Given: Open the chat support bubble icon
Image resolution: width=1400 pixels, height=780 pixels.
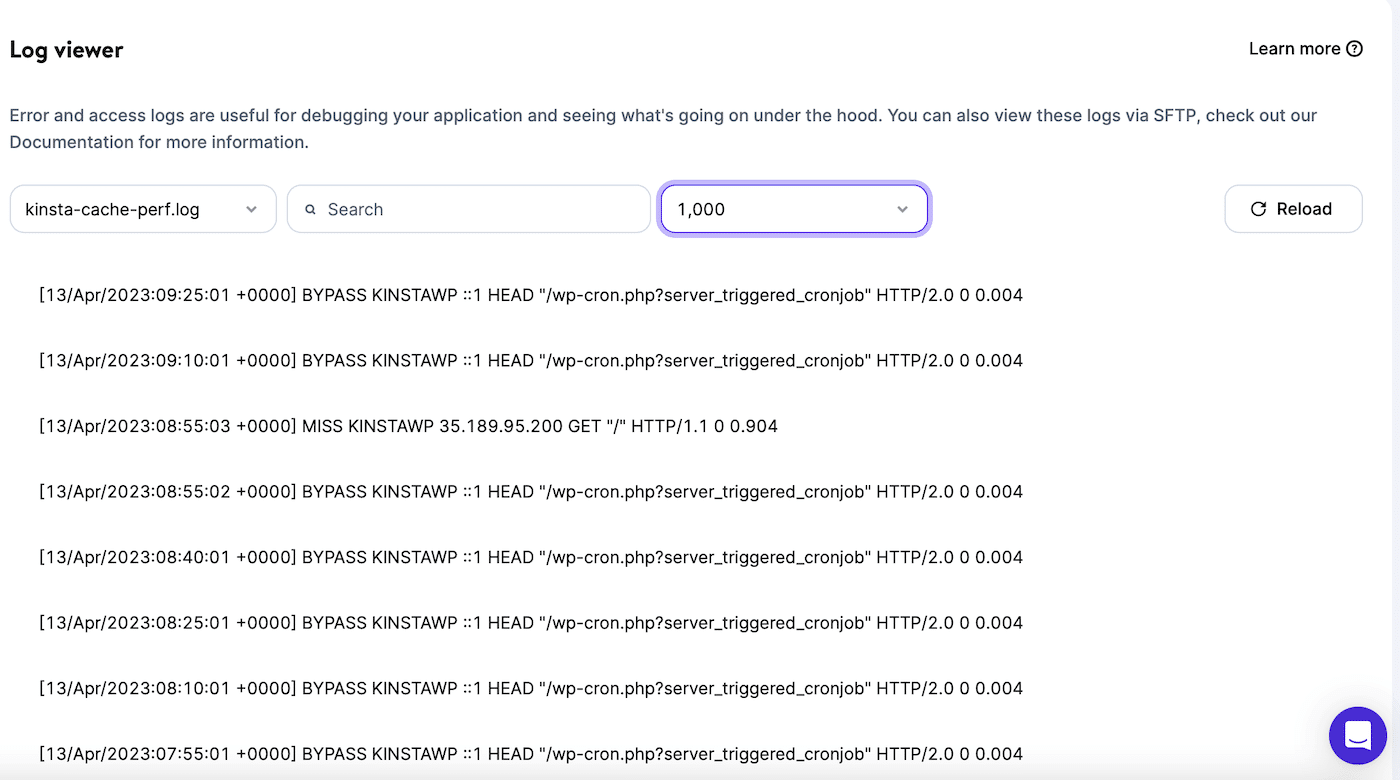Looking at the screenshot, I should click(x=1357, y=735).
